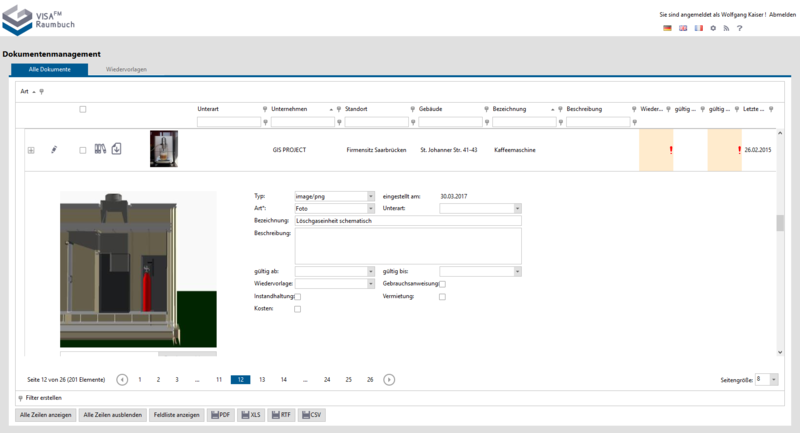Open the Wiedervorlage dropdown

click(x=371, y=284)
